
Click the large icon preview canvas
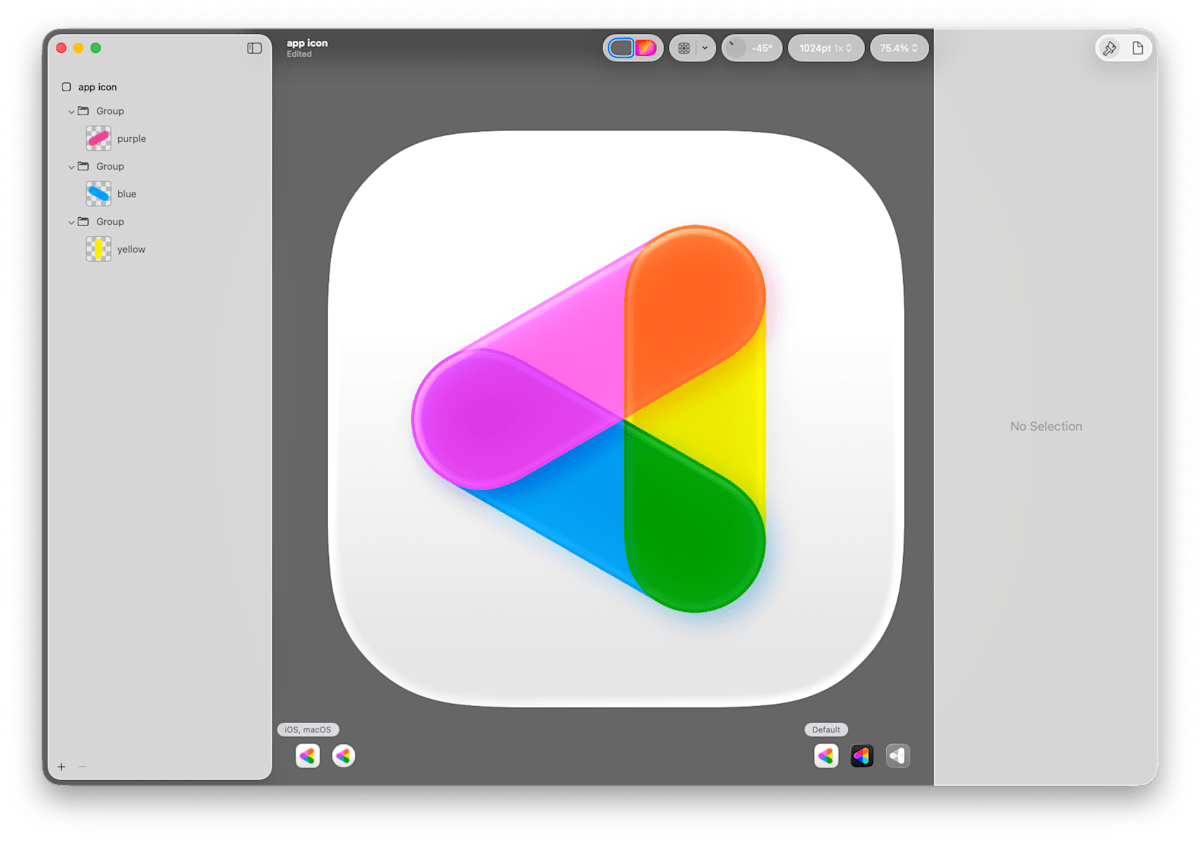coord(615,418)
